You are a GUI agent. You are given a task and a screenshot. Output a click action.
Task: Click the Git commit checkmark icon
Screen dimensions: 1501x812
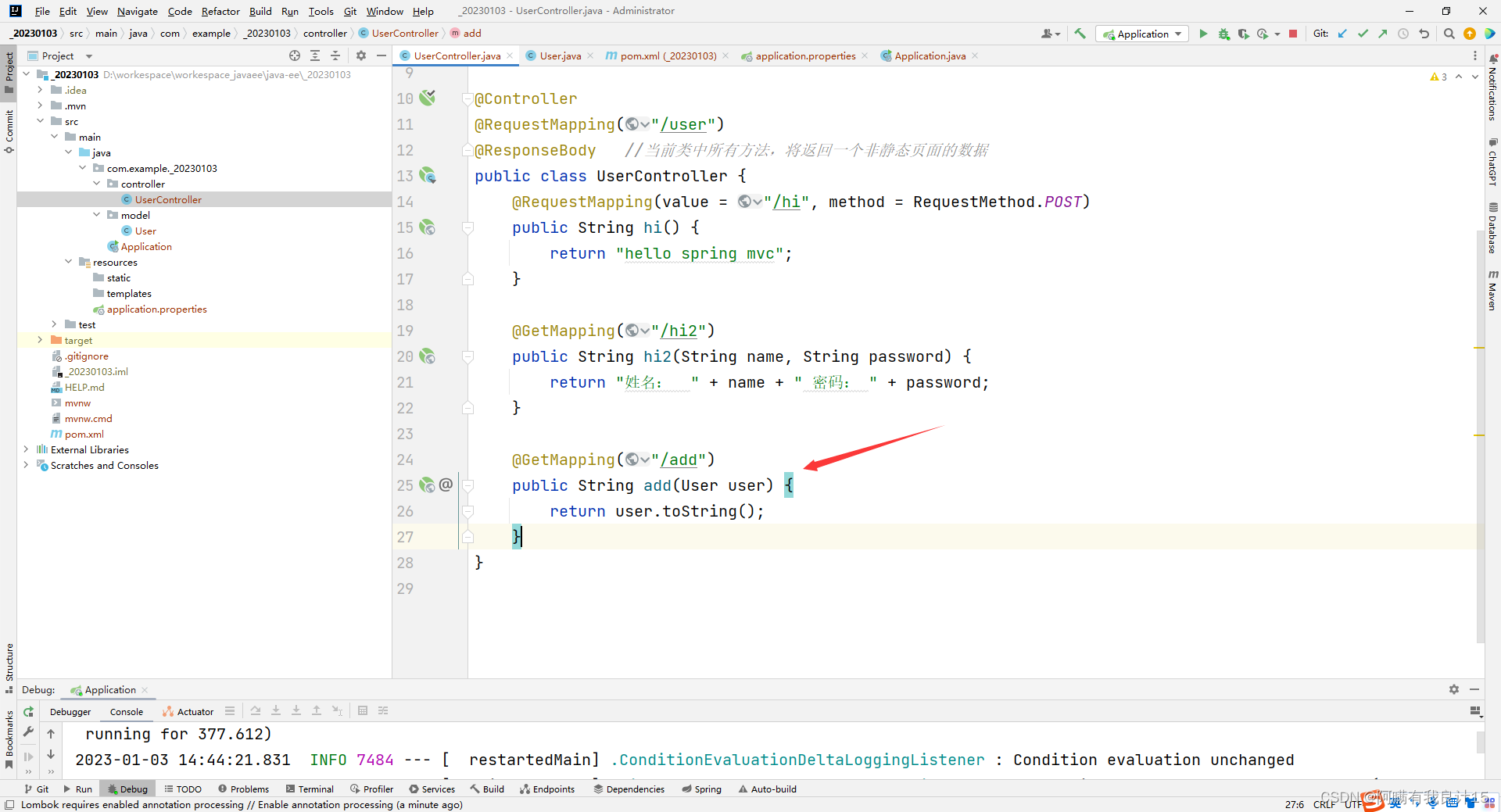pos(1363,34)
